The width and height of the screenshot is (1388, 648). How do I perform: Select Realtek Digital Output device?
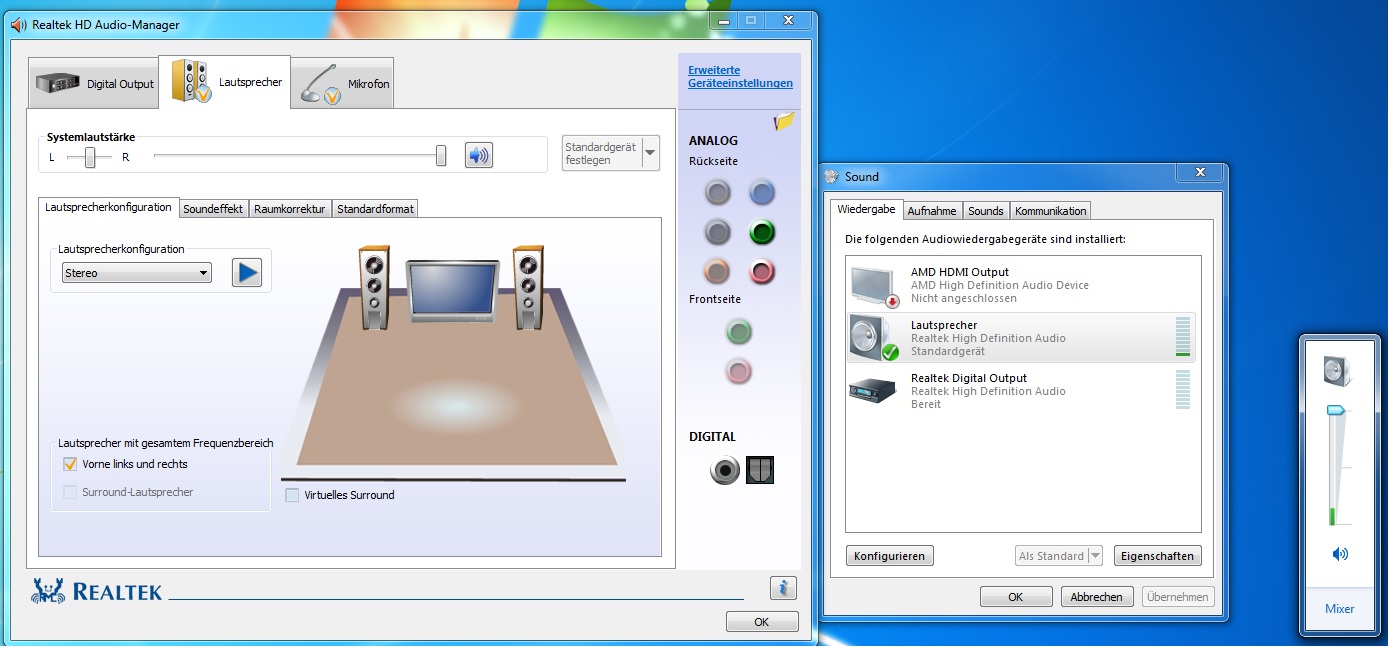point(1022,391)
